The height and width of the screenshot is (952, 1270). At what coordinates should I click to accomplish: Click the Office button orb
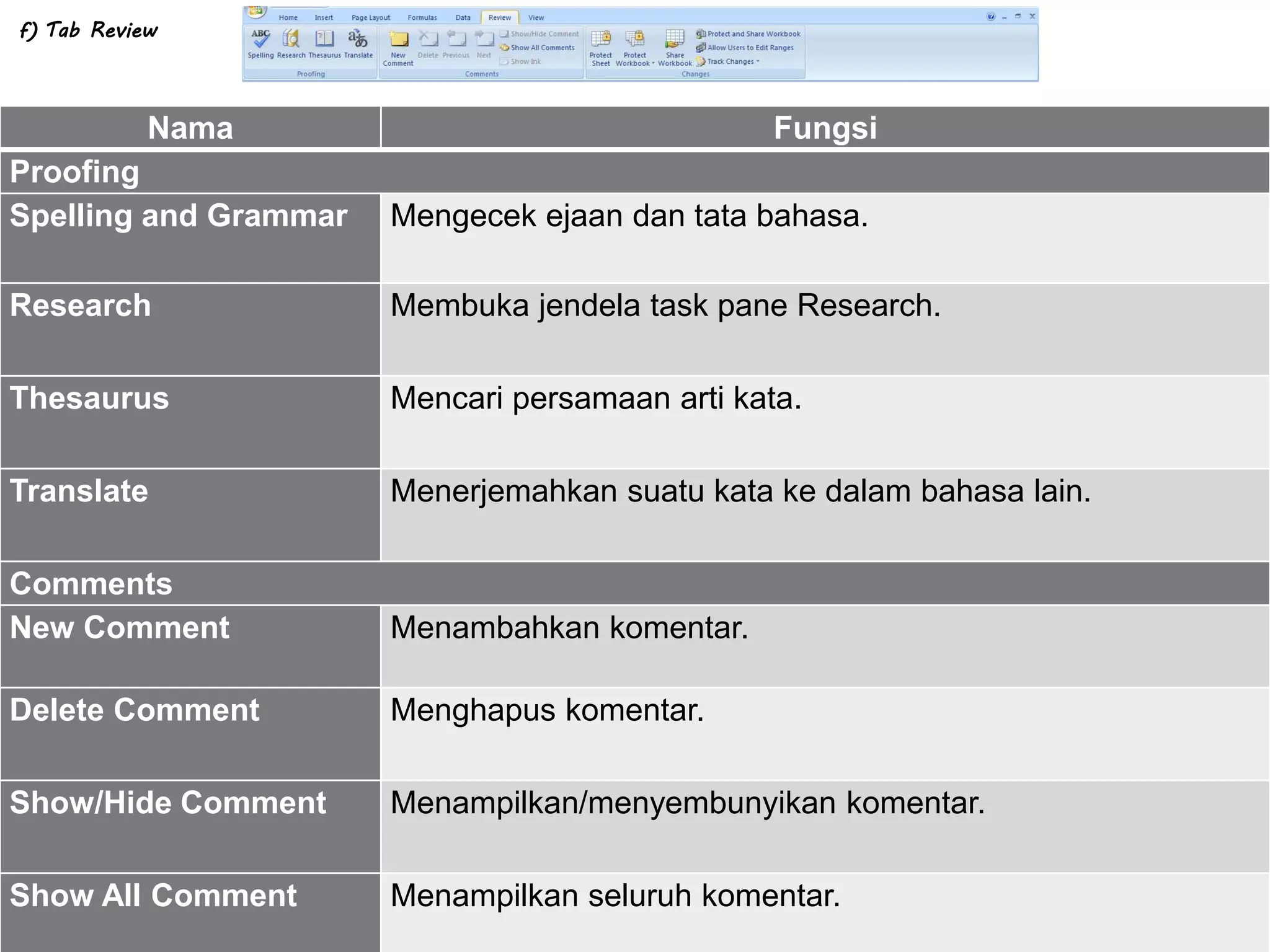(256, 12)
